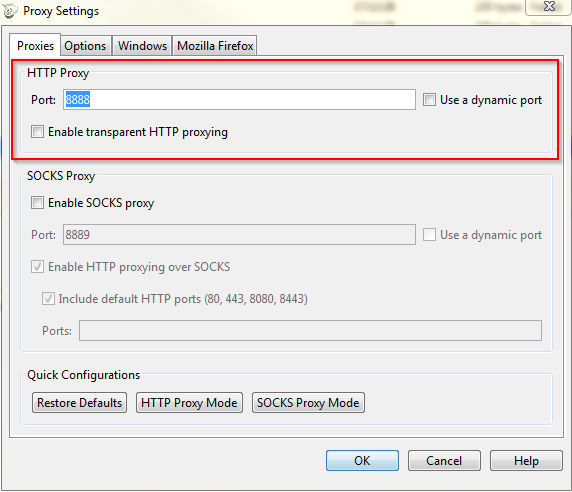Viewport: 572px width, 492px height.
Task: Select the Mozilla Firefox tab
Action: click(x=215, y=46)
